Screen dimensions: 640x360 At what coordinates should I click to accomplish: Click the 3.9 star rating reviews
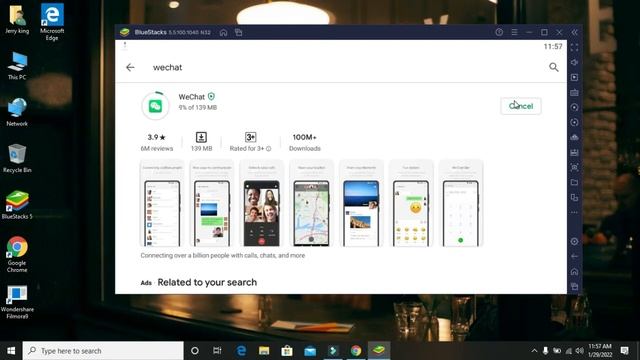[157, 142]
